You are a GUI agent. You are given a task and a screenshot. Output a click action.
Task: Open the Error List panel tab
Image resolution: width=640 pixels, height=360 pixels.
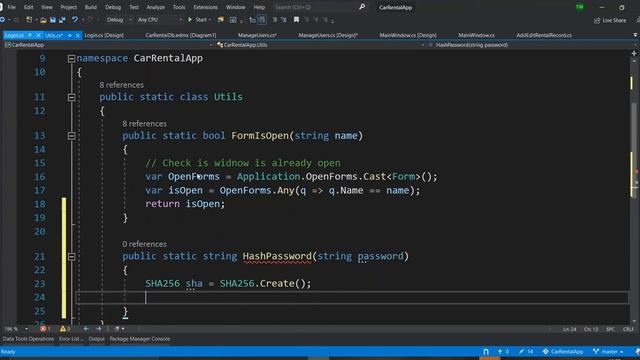point(71,339)
